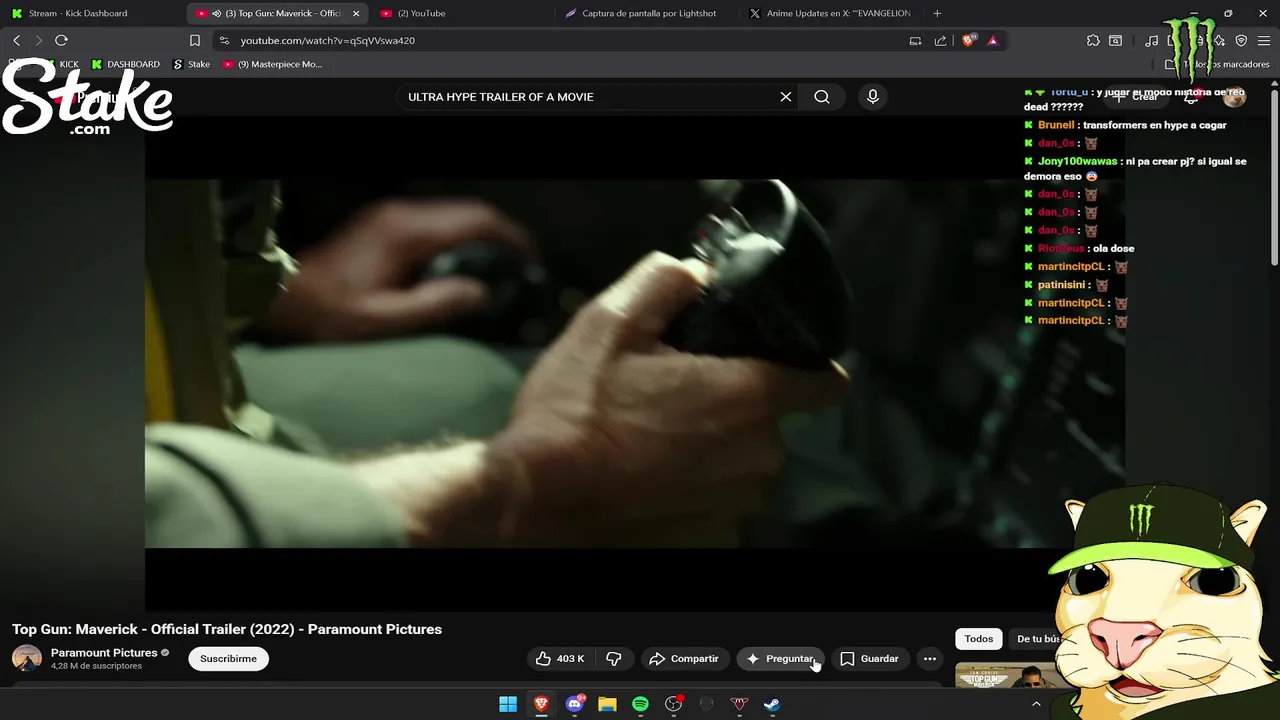Open the Windows Start menu
Viewport: 1280px width, 720px height.
508,704
